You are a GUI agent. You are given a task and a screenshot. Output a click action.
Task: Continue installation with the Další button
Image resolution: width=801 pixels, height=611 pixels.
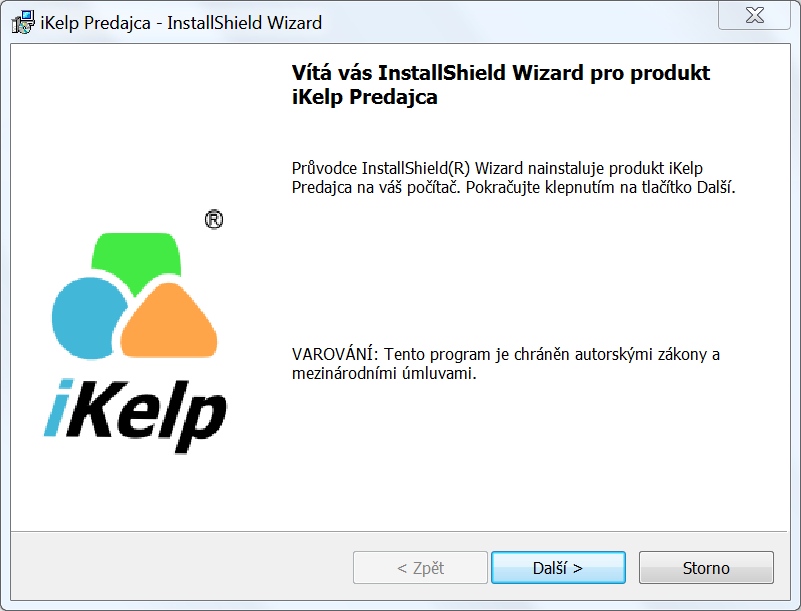coord(558,568)
